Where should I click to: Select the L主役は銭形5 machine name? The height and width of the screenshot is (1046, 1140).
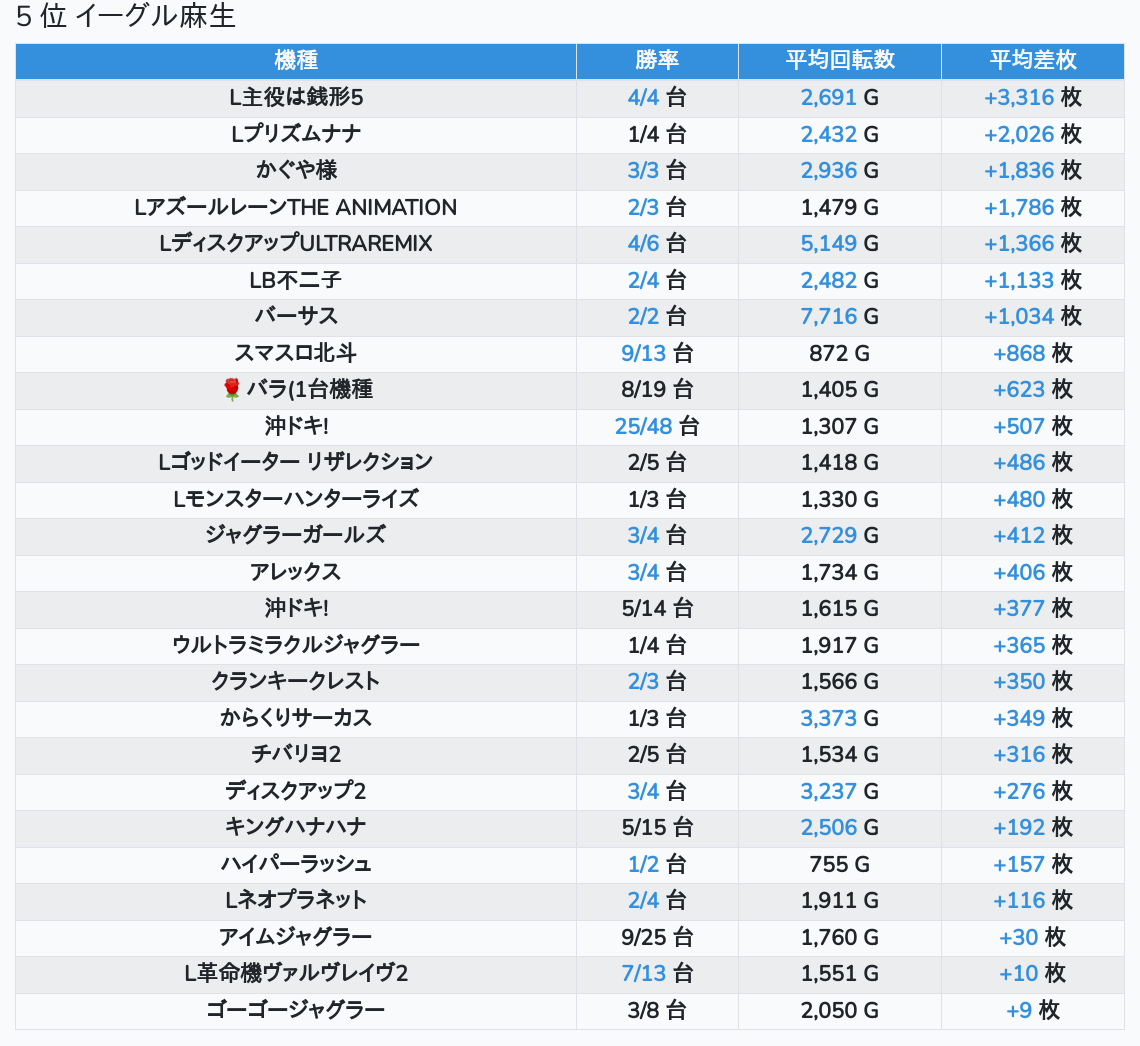(296, 98)
